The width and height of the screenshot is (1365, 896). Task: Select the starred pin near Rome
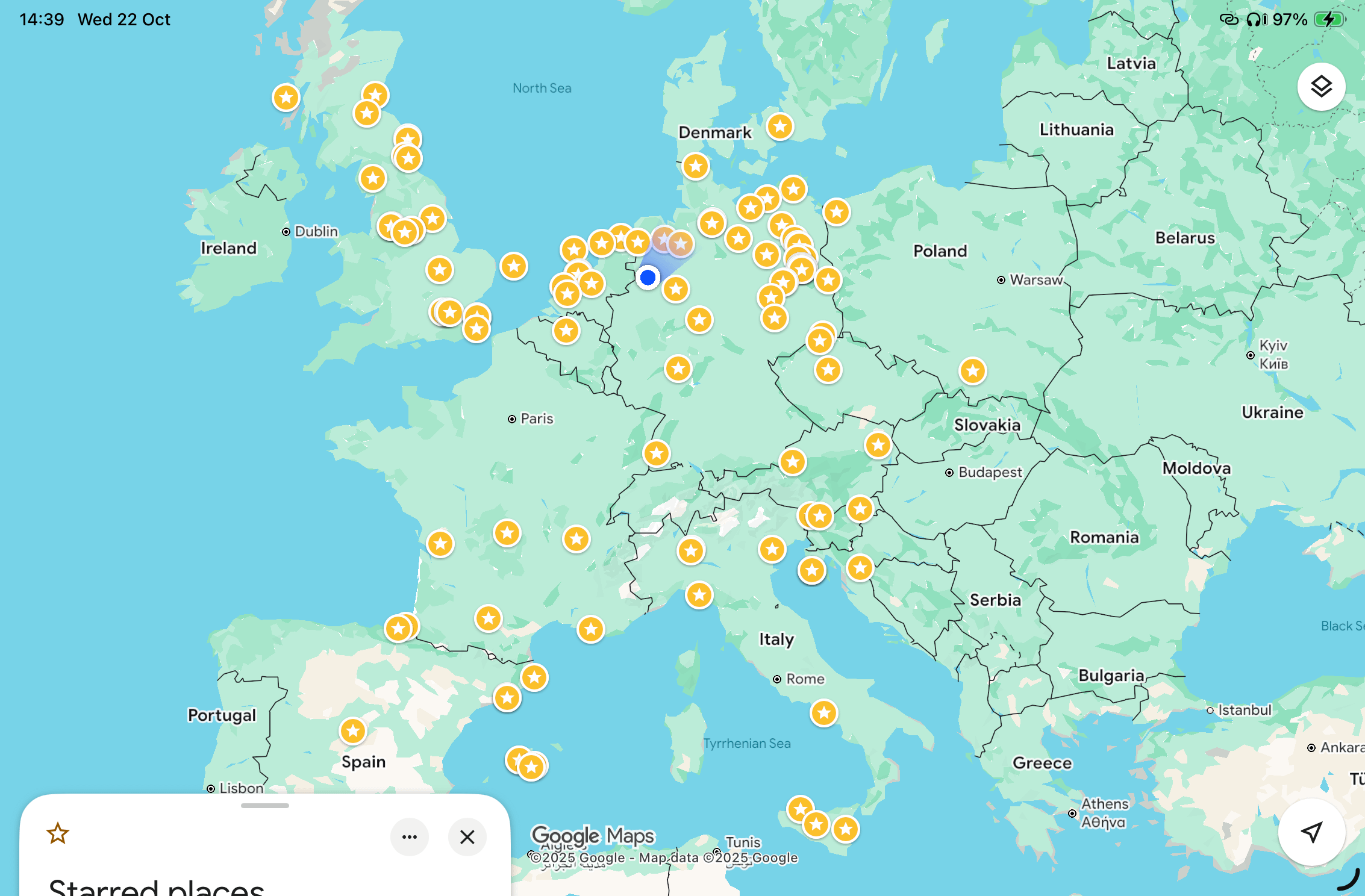[823, 713]
